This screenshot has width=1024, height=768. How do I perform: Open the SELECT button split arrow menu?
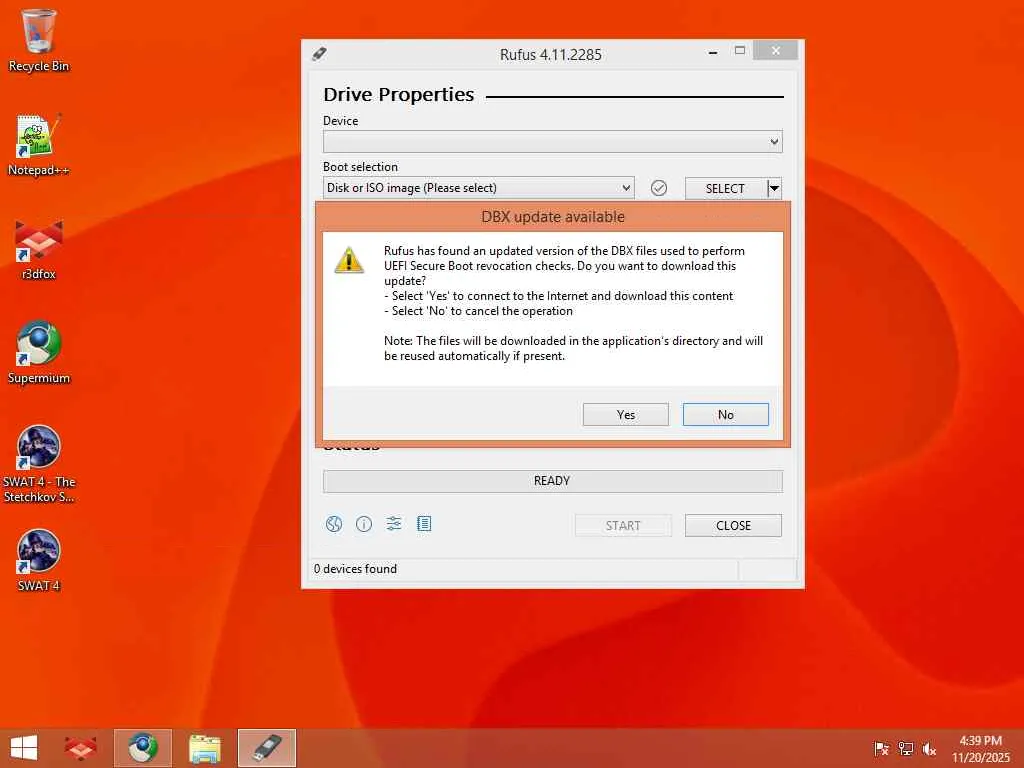pyautogui.click(x=775, y=189)
